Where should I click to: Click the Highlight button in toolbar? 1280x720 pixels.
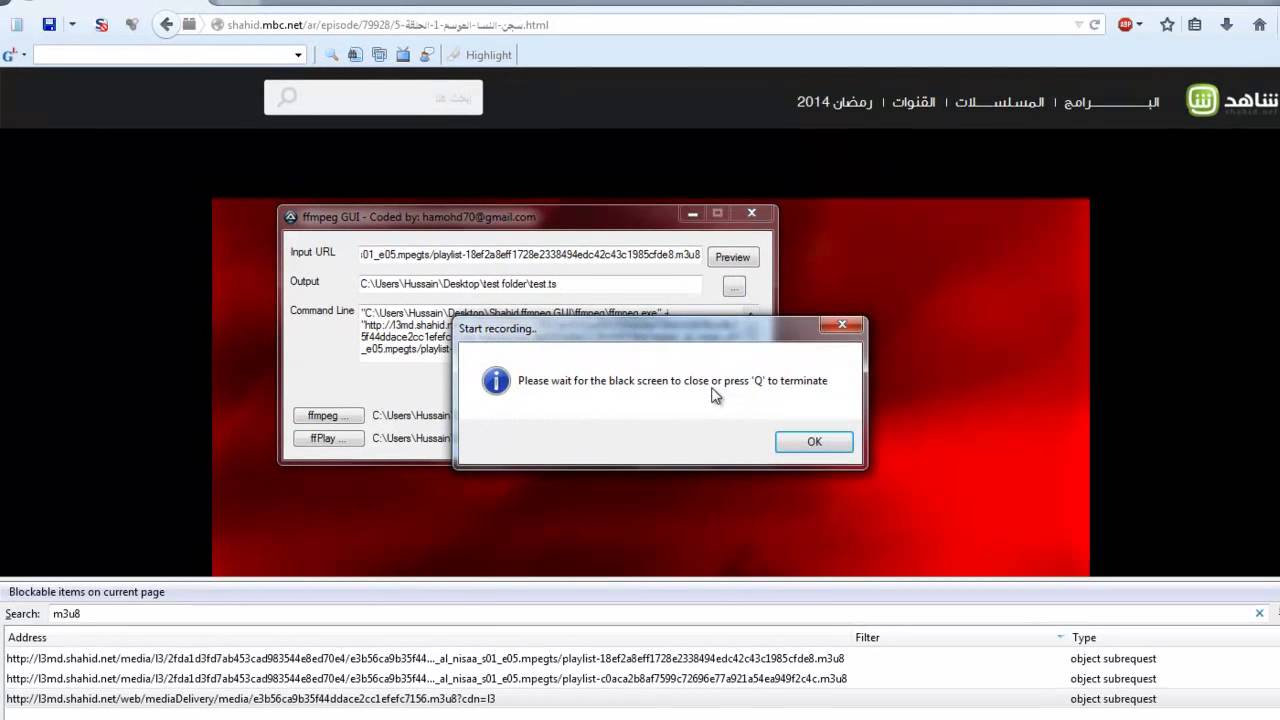click(480, 55)
